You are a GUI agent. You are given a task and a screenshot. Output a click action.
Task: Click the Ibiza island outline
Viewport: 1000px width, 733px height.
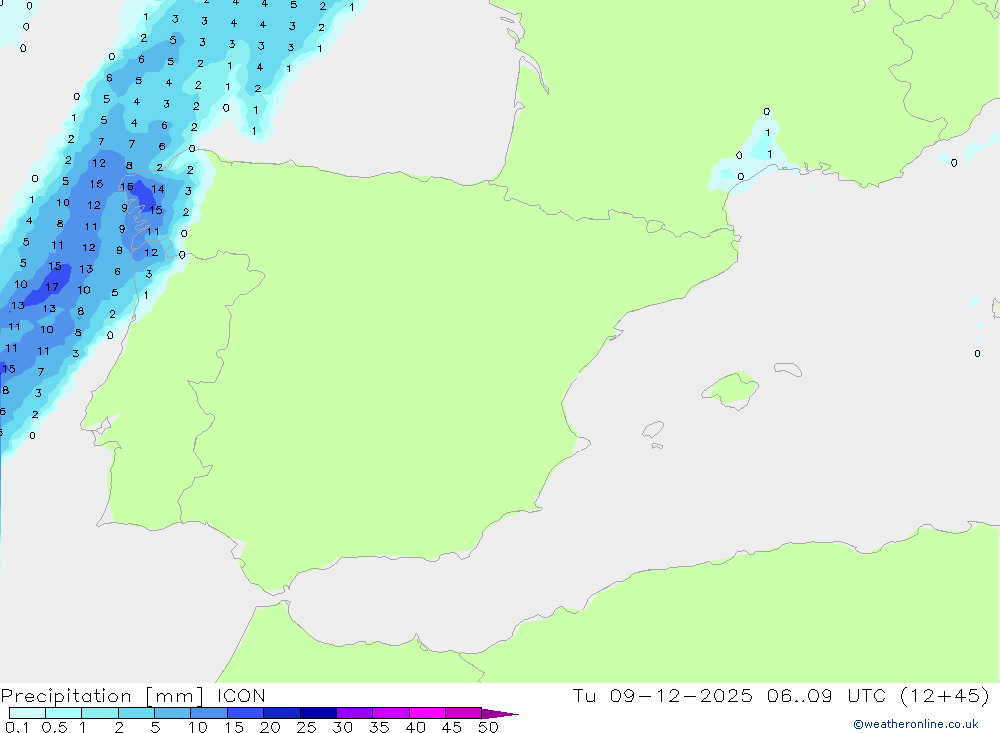point(653,430)
